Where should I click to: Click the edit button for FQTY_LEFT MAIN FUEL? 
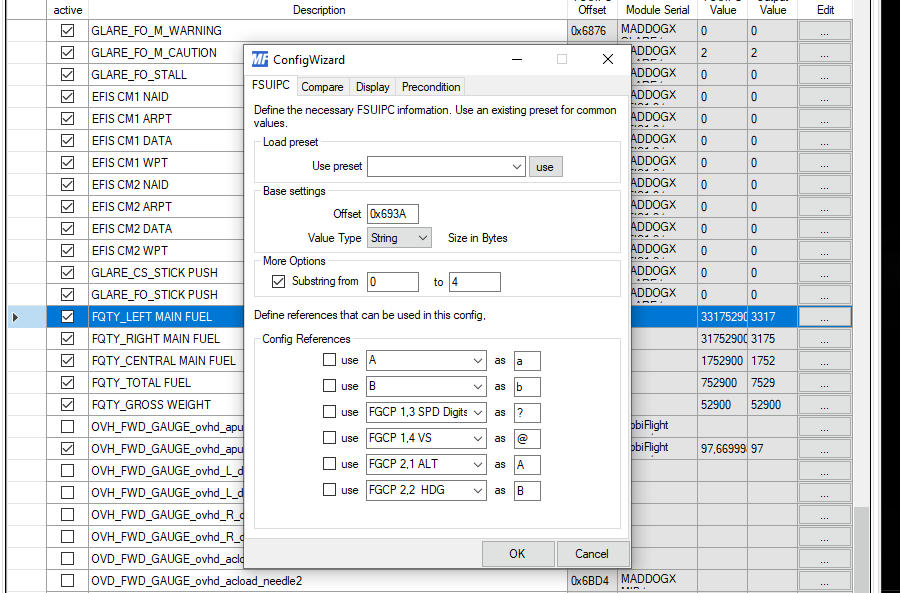[824, 317]
